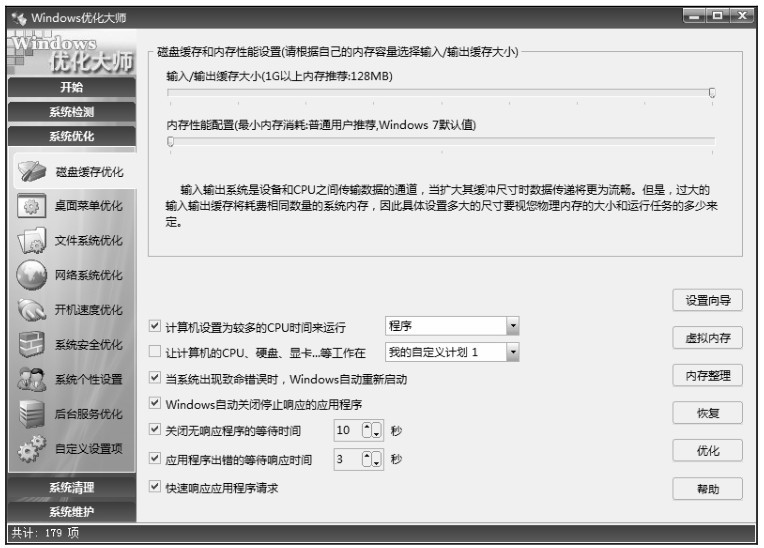
Task: Select the 系统优化 section
Action: (72, 136)
